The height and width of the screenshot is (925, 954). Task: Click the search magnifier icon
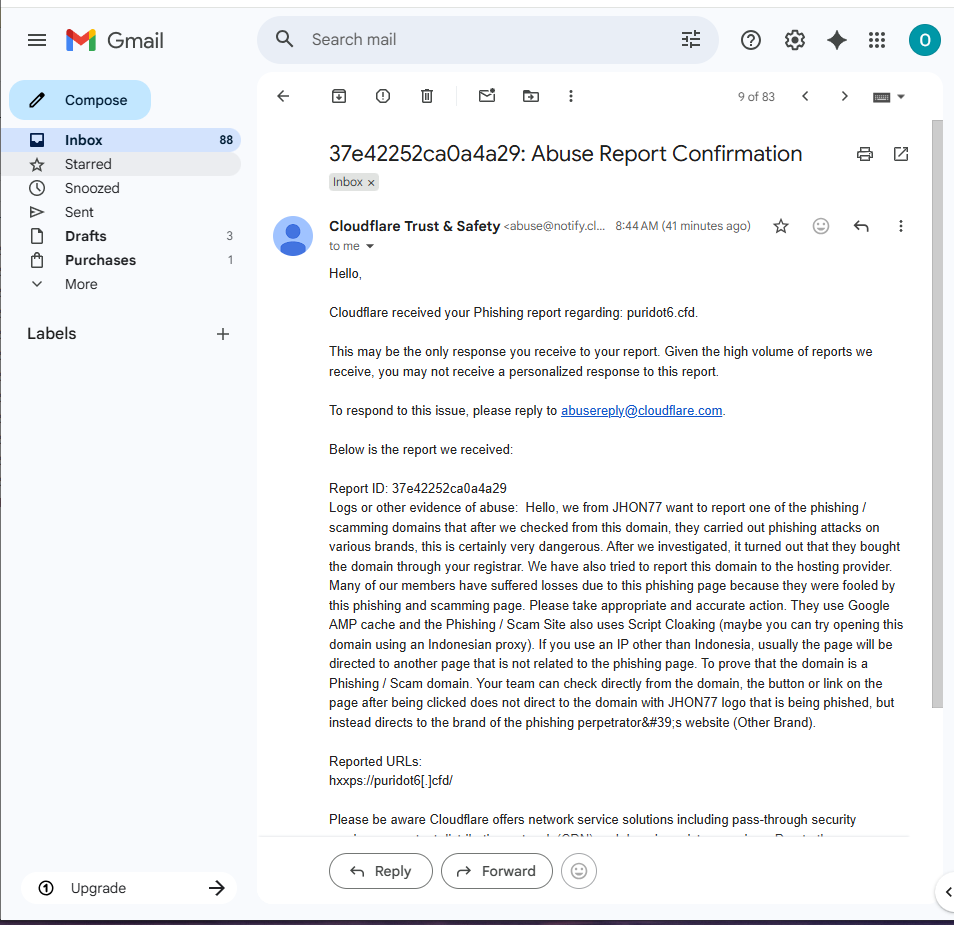(284, 40)
